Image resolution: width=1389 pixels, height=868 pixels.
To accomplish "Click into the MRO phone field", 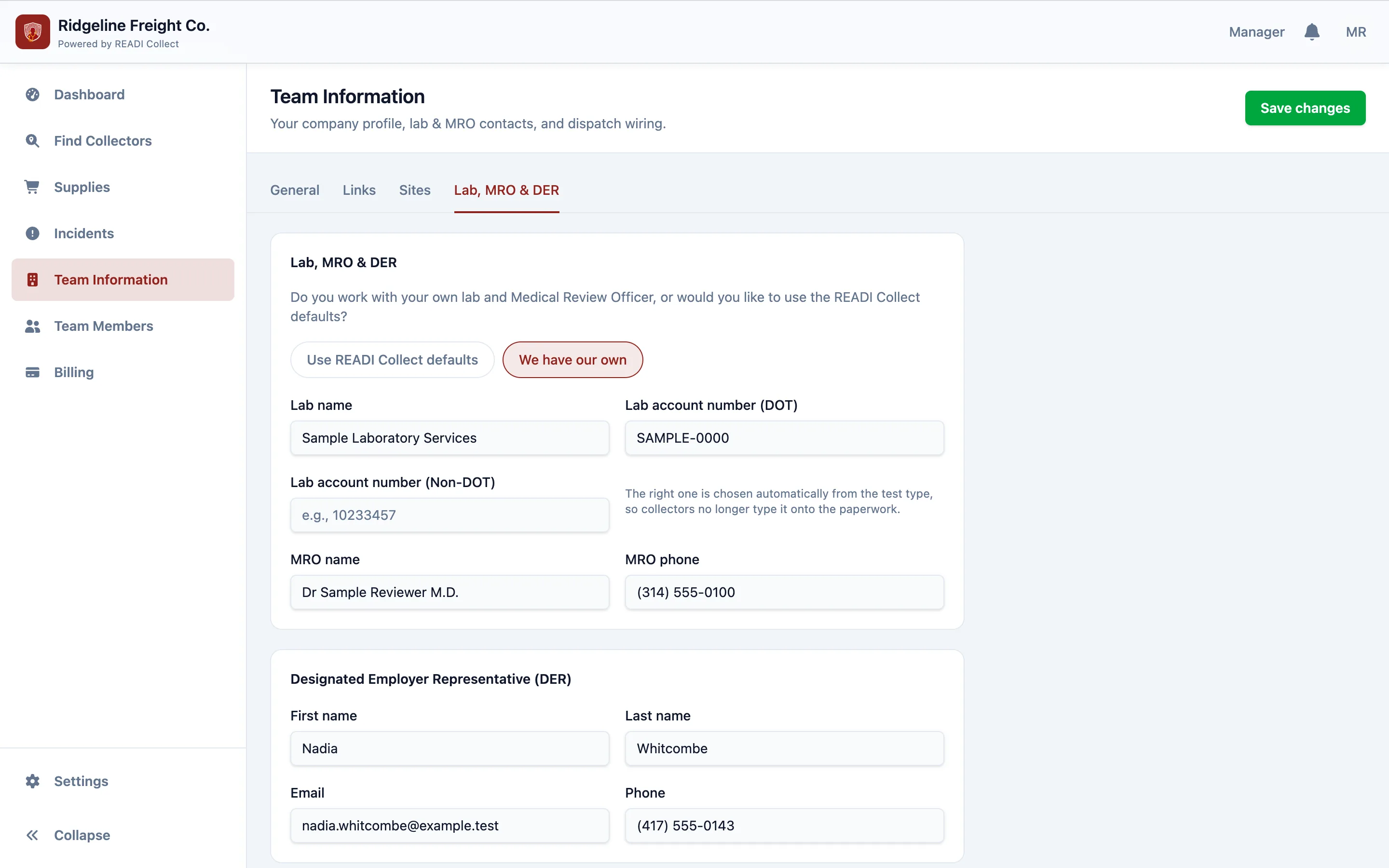I will tap(784, 593).
